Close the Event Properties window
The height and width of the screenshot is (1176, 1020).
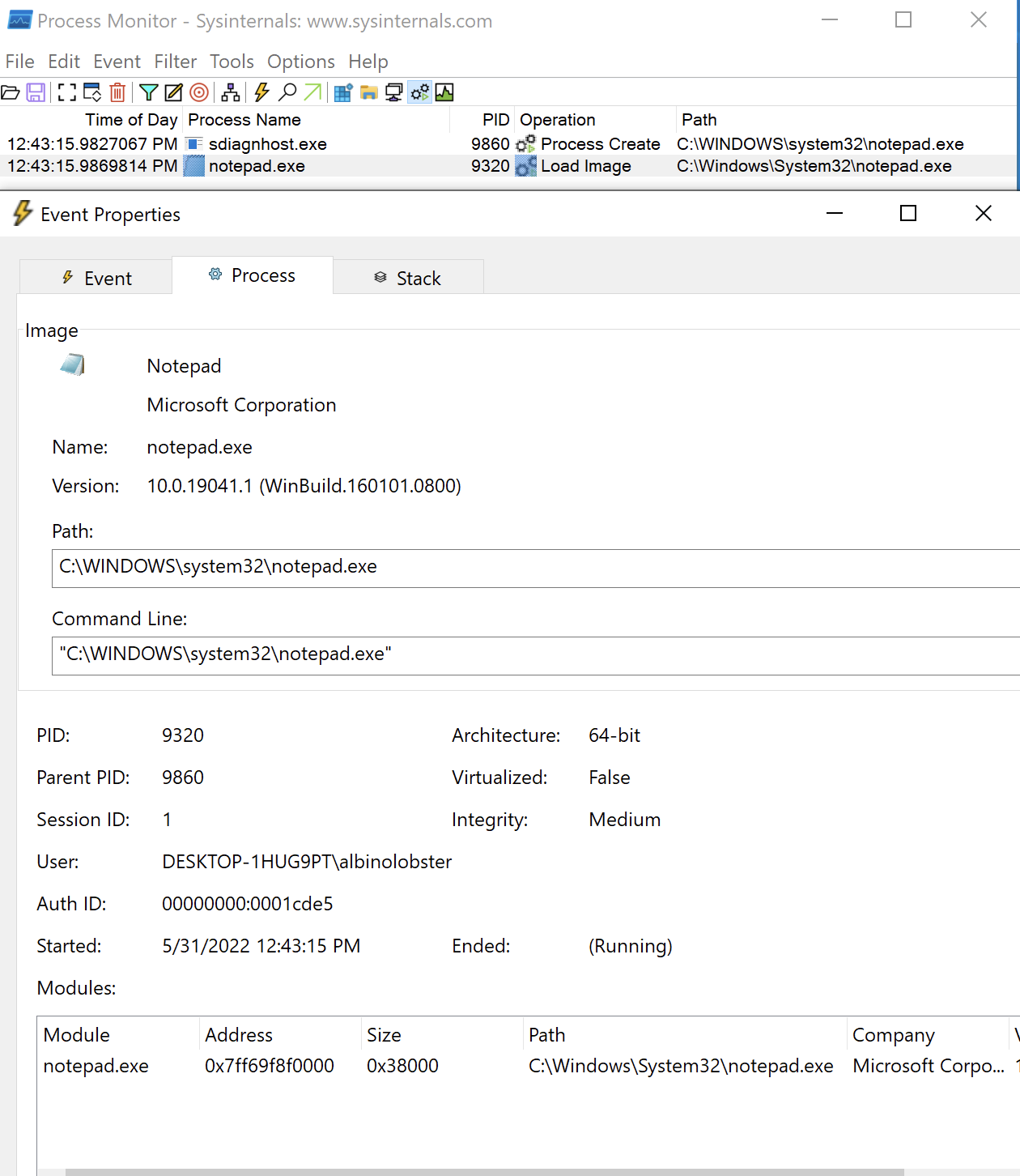[x=984, y=213]
